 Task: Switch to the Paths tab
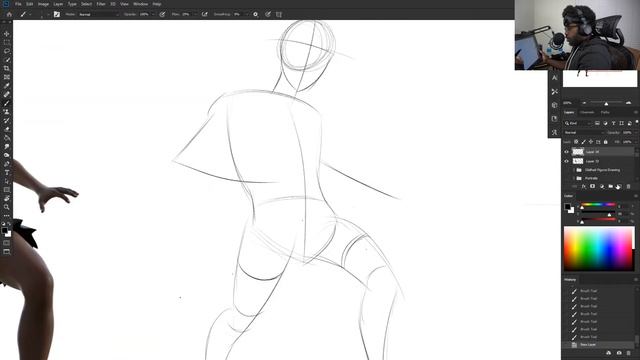click(x=605, y=113)
